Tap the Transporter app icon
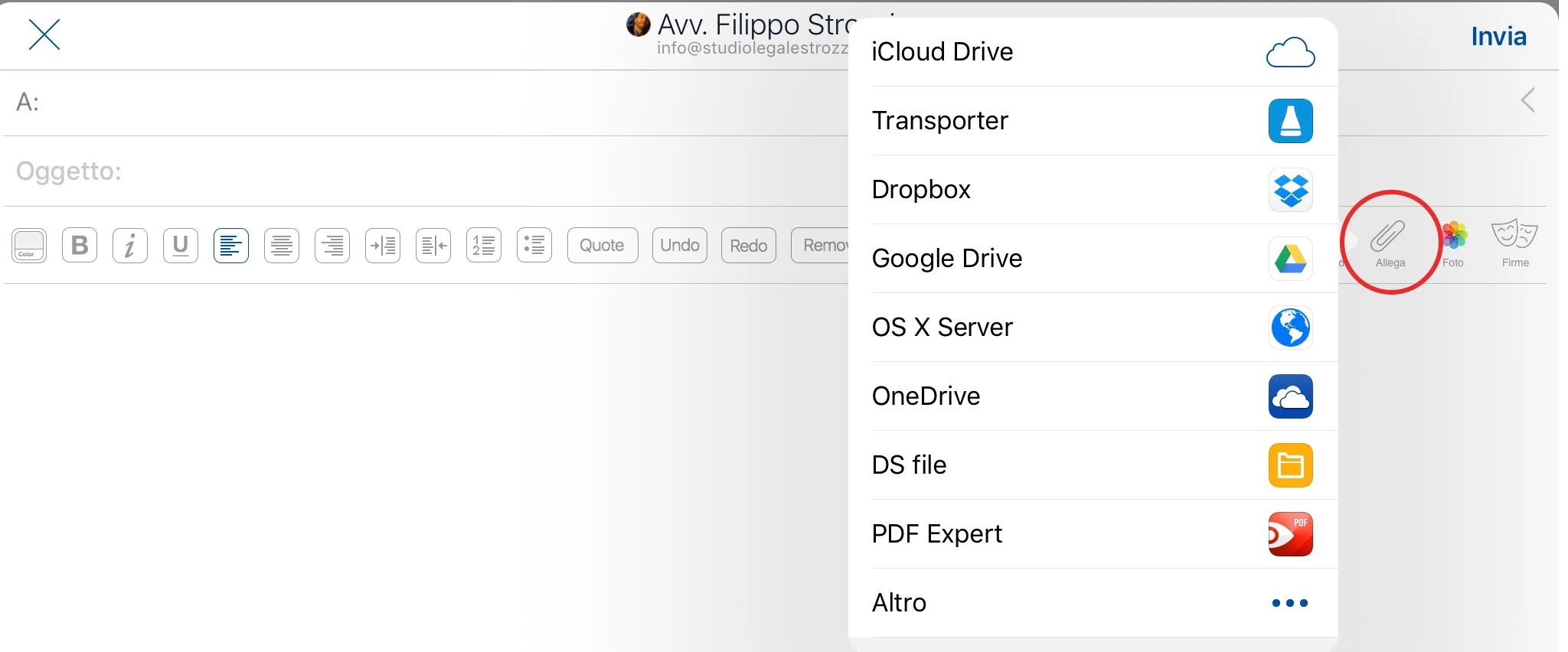 click(1291, 121)
